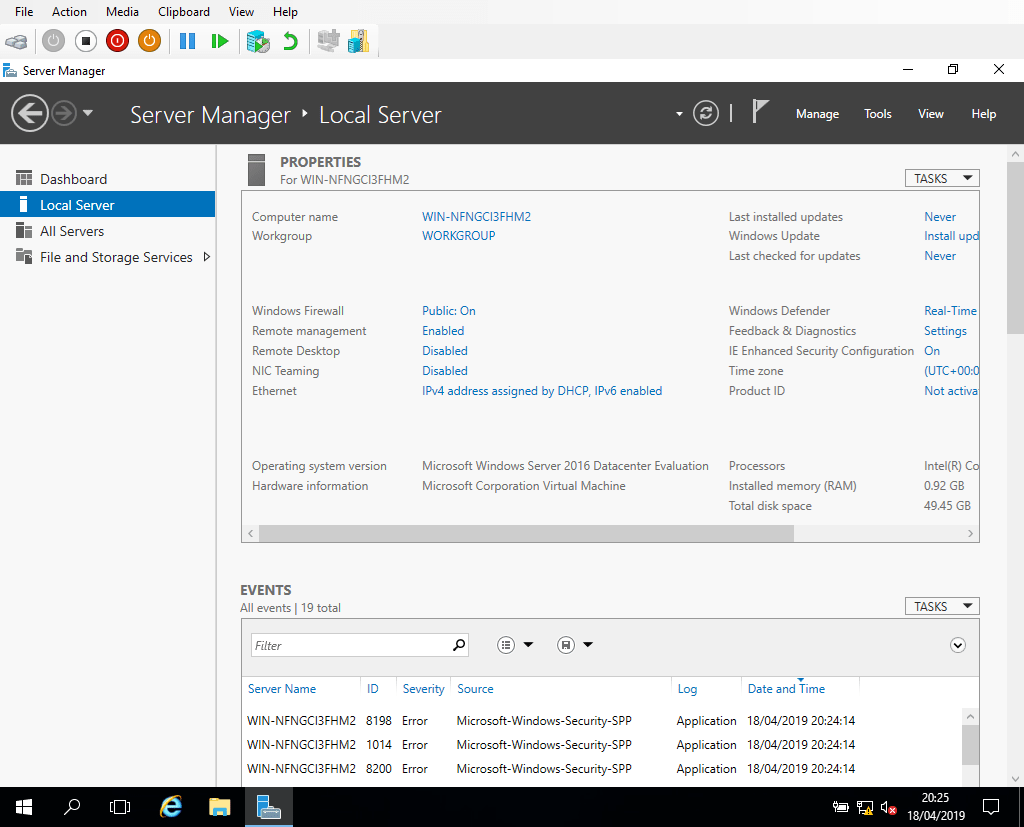The height and width of the screenshot is (827, 1024).
Task: Click the Server Manager forward arrow
Action: (x=64, y=114)
